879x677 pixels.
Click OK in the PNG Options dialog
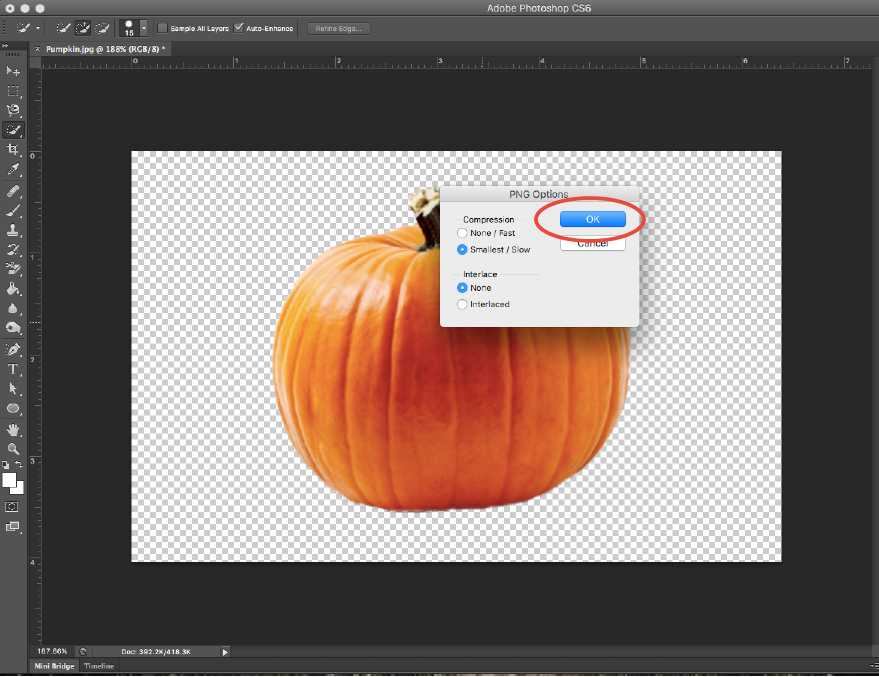592,219
